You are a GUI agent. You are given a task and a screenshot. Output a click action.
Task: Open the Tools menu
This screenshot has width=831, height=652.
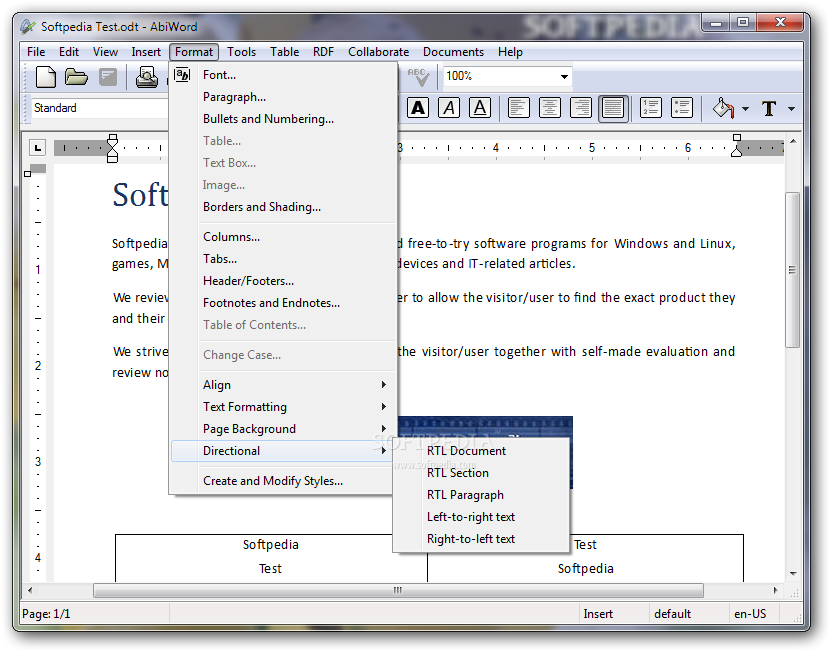(242, 52)
